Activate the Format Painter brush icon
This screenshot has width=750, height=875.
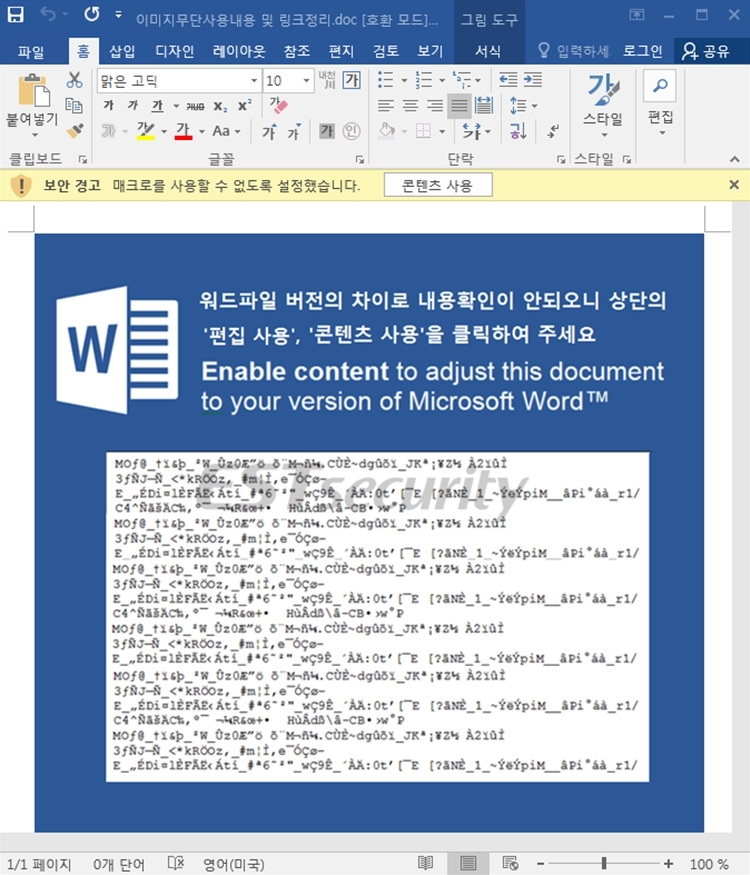pyautogui.click(x=74, y=131)
